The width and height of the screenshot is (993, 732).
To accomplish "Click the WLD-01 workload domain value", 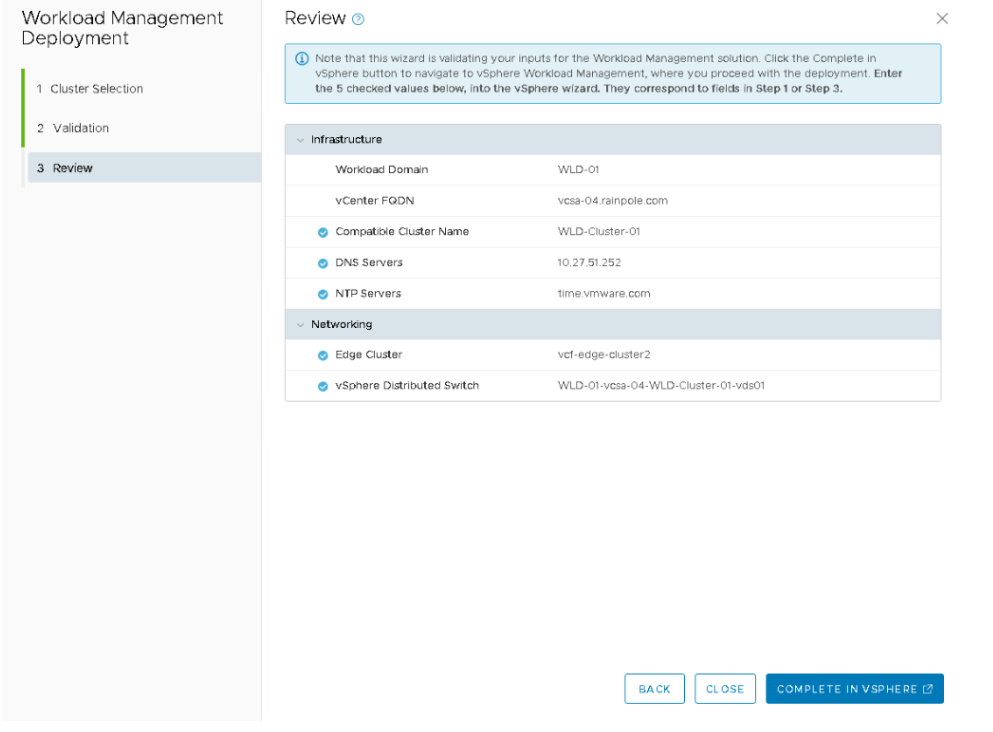I will tap(578, 170).
